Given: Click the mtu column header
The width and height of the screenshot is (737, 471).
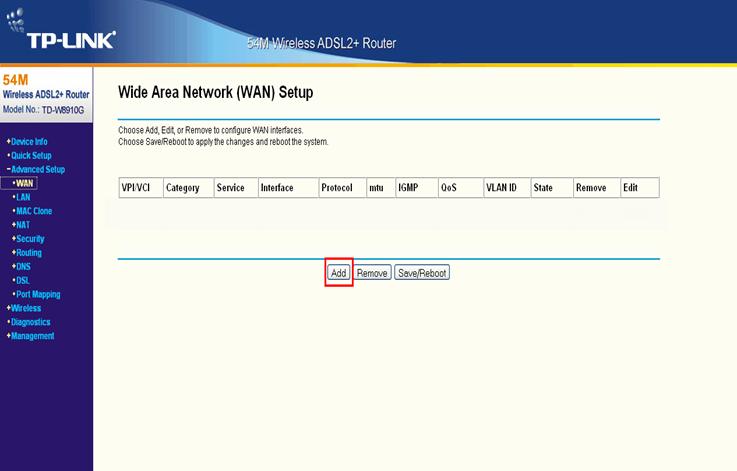Looking at the screenshot, I should [381, 188].
